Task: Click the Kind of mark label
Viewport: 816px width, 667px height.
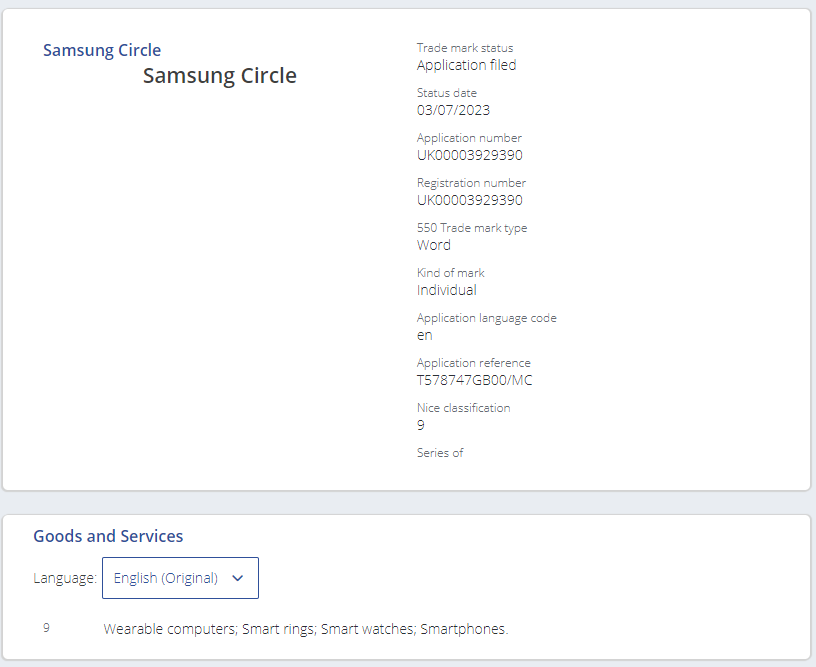Action: point(451,273)
